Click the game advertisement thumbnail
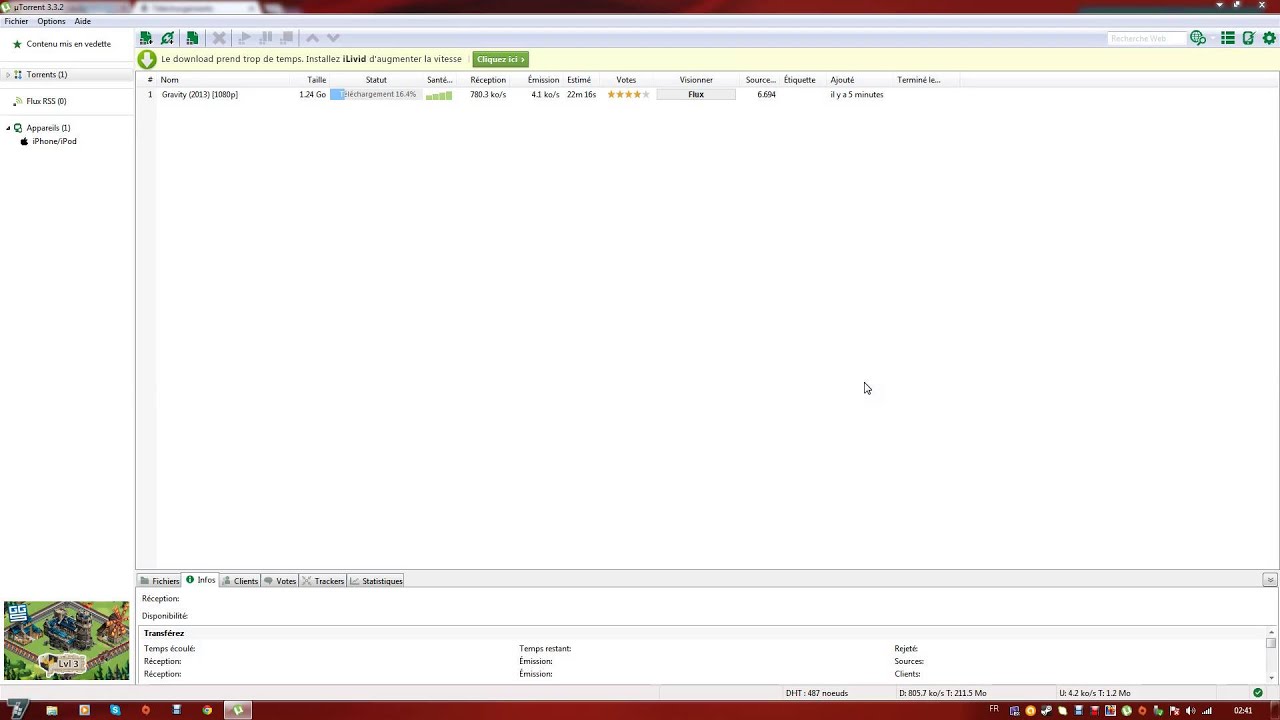The height and width of the screenshot is (720, 1280). pos(67,641)
